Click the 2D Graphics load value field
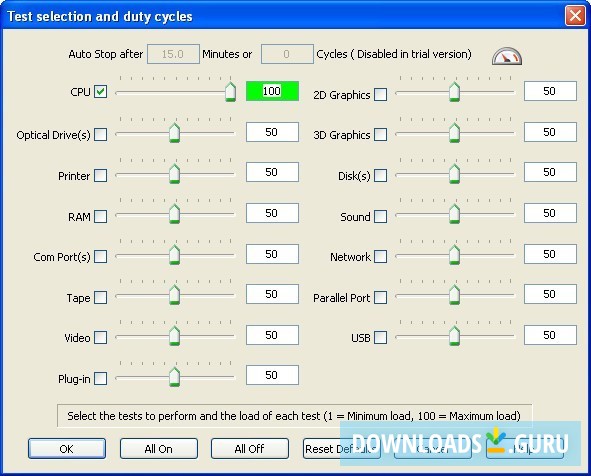Viewport: 591px width, 476px height. pyautogui.click(x=550, y=91)
